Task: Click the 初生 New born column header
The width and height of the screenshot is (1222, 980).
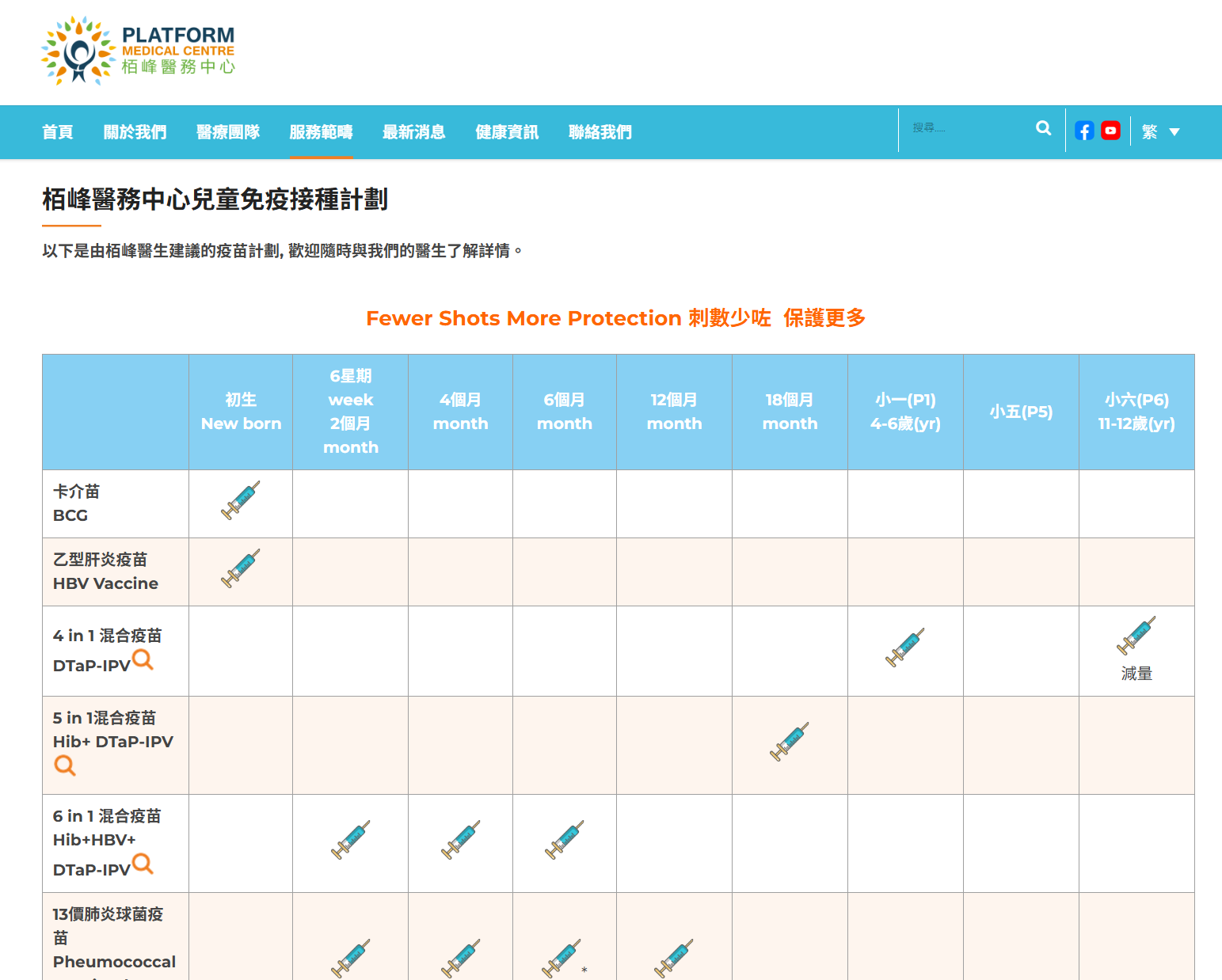Action: click(241, 412)
